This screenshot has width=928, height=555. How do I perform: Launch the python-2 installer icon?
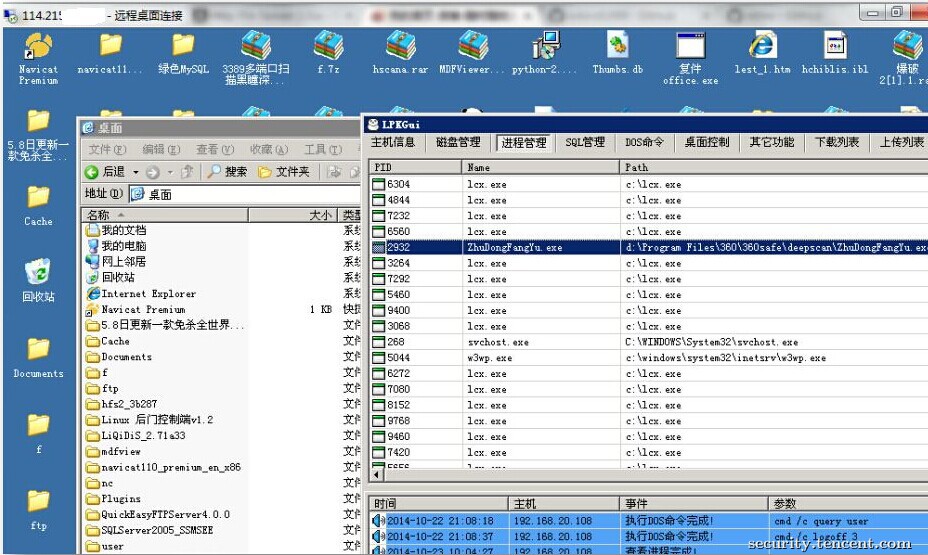tap(544, 53)
